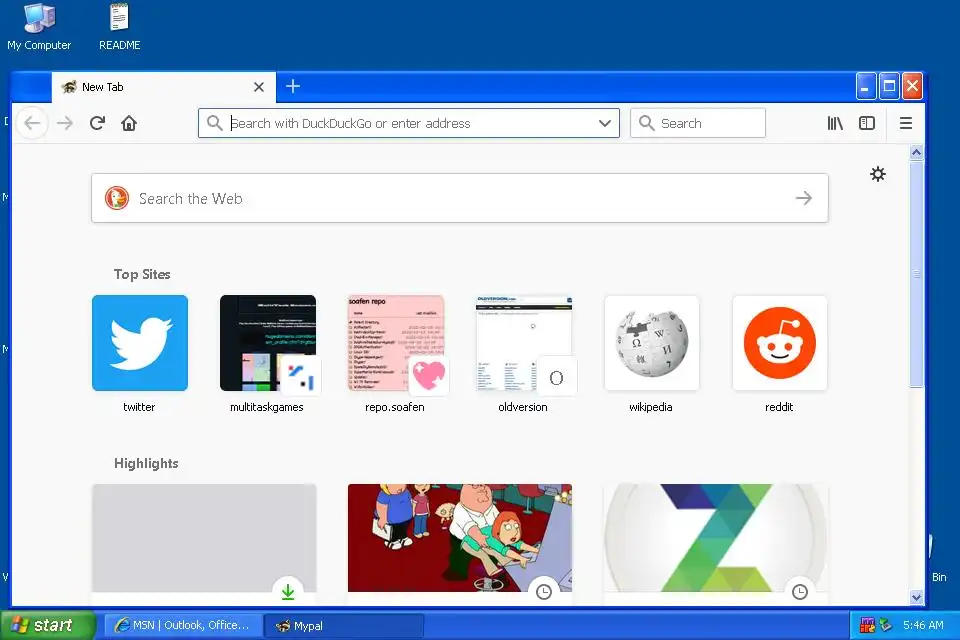Viewport: 960px width, 640px height.
Task: Open the Z logo highlight card
Action: [x=716, y=542]
